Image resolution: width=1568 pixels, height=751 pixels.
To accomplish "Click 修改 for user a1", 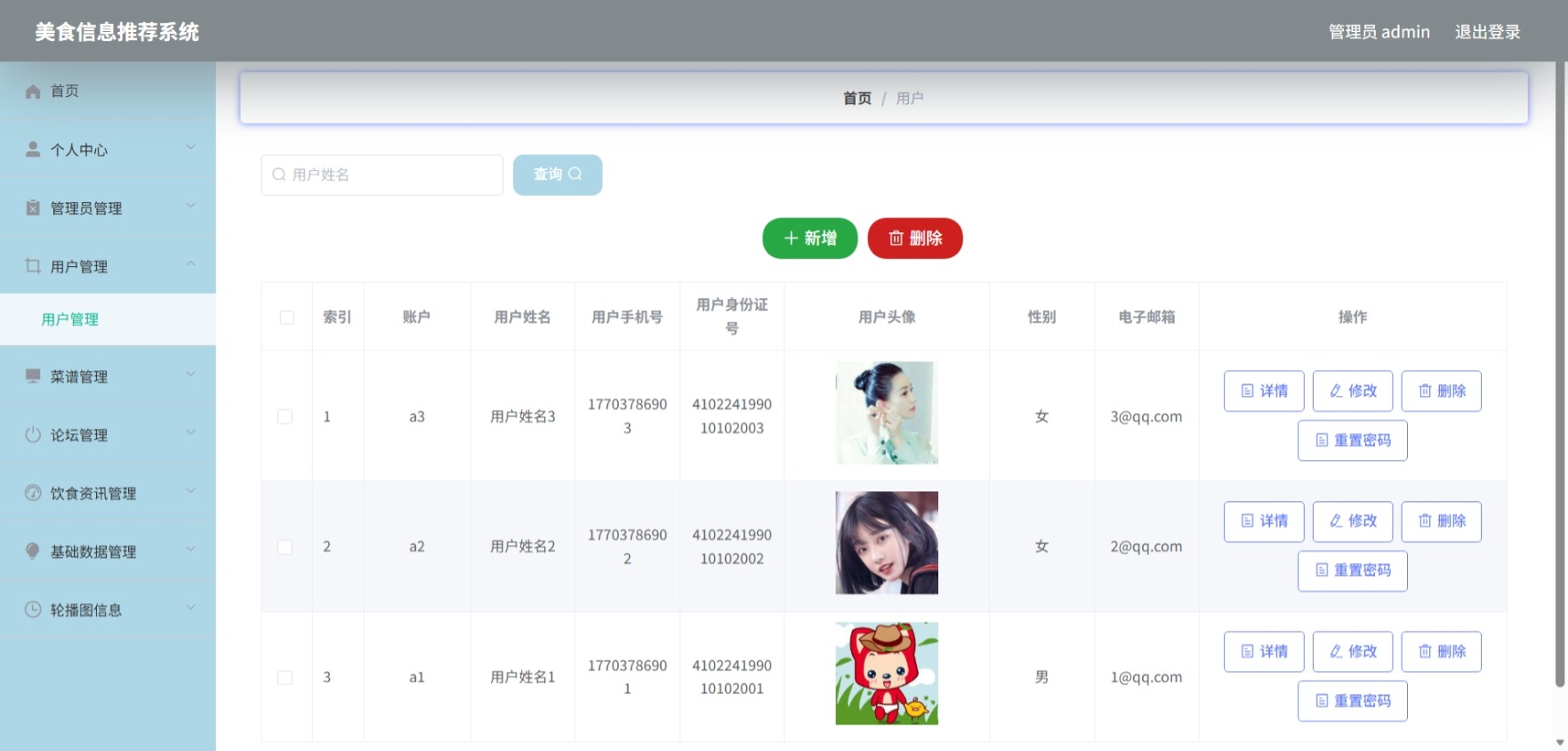I will point(1353,652).
